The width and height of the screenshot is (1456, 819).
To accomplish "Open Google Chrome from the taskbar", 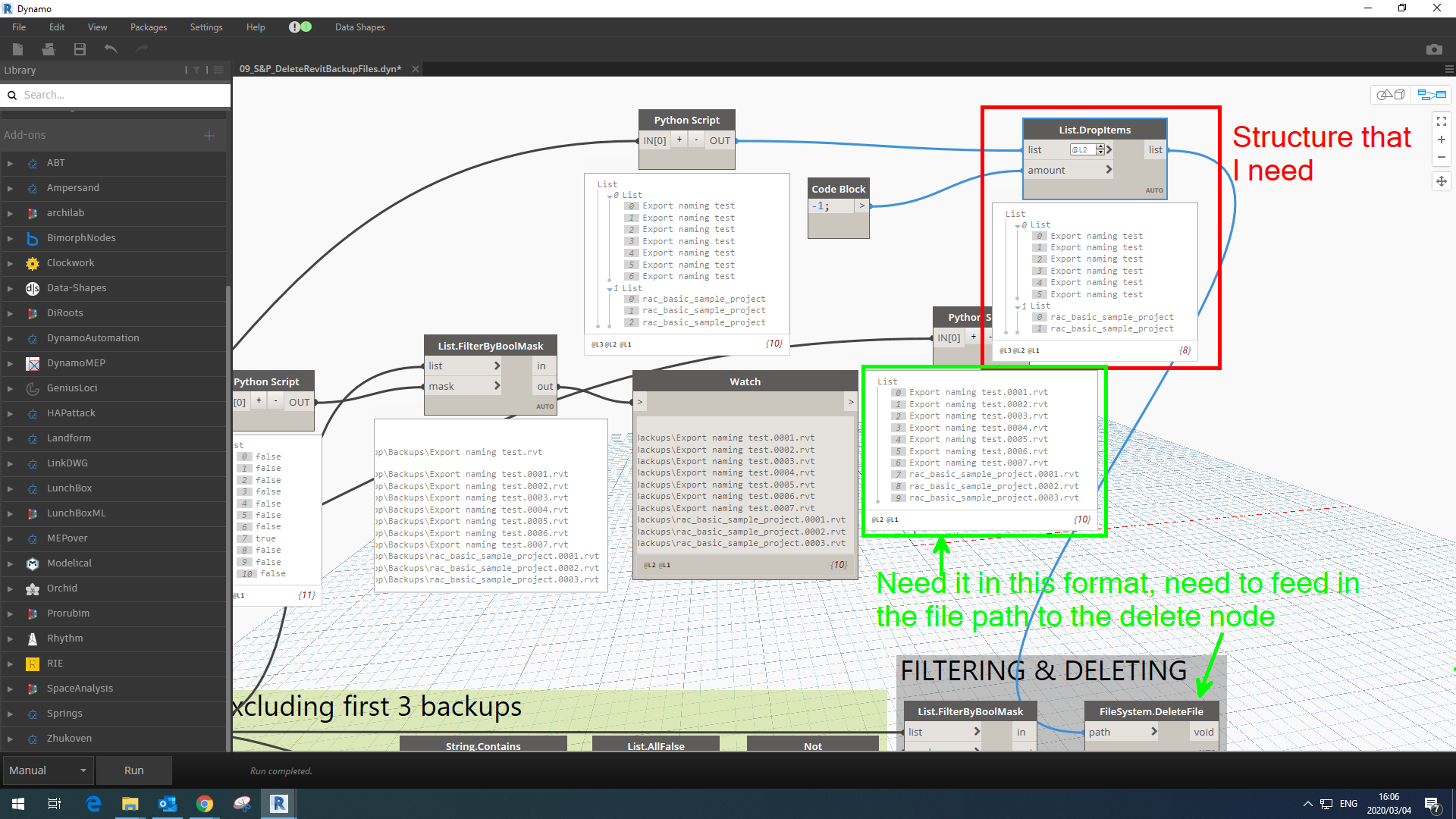I will pos(205,804).
